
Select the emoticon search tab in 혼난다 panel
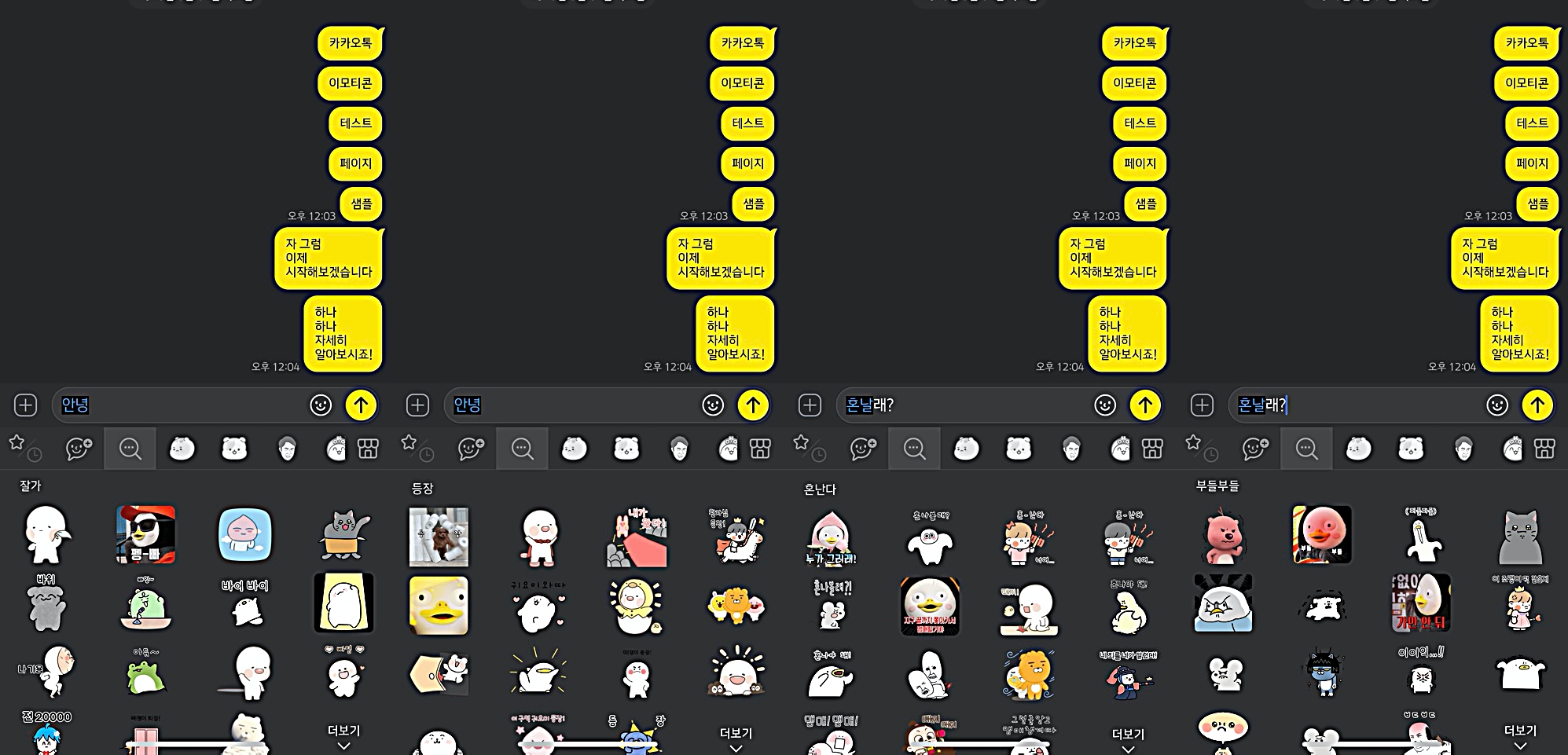click(914, 449)
